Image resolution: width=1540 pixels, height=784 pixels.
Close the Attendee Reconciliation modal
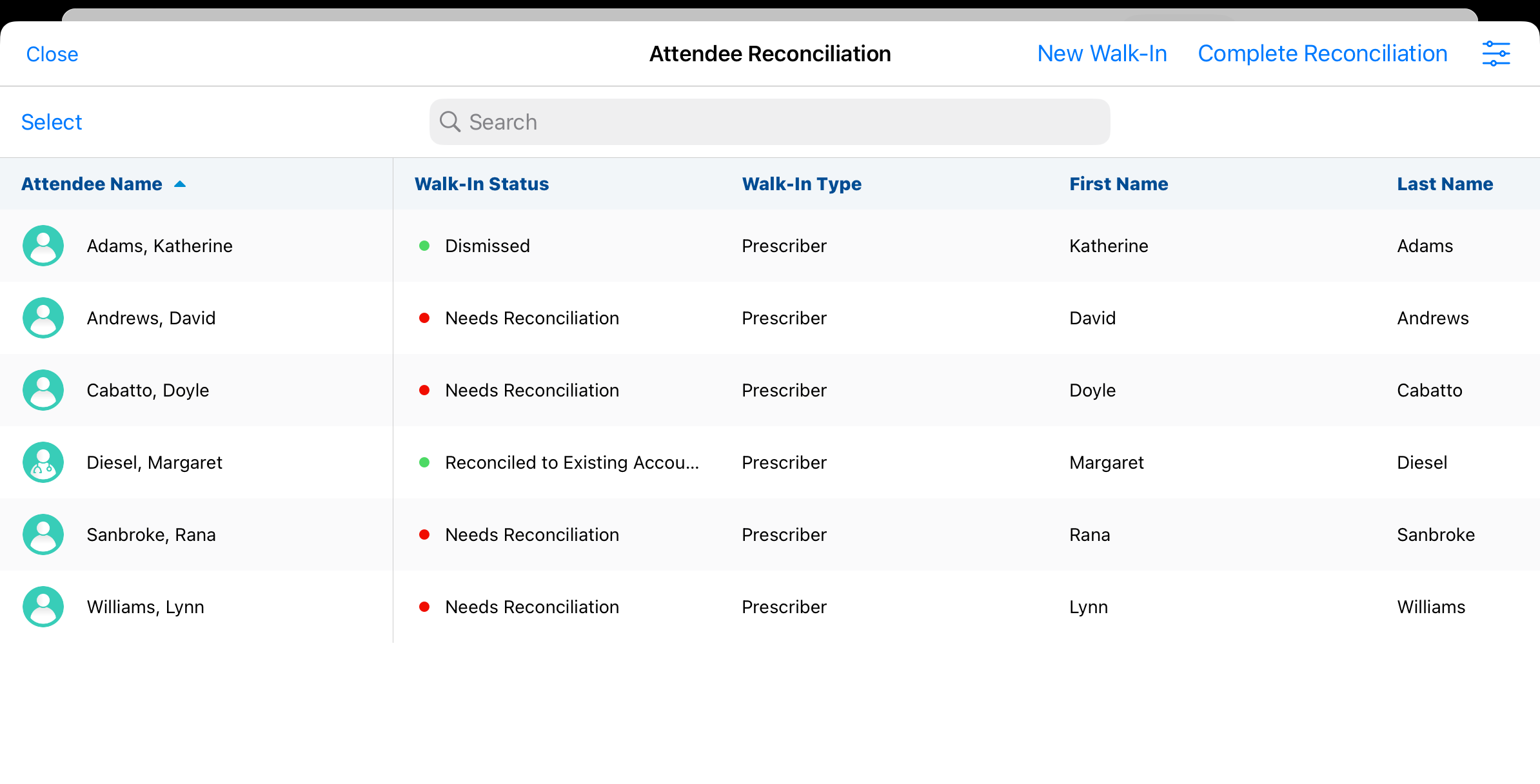(x=52, y=54)
